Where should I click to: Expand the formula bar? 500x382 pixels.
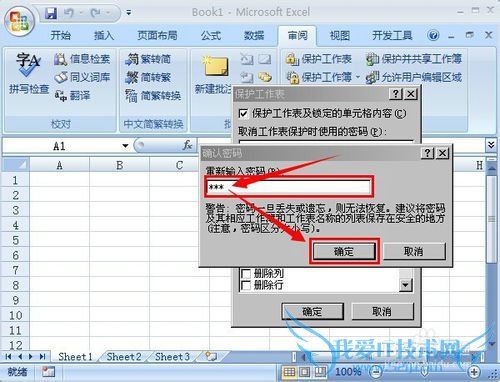click(x=491, y=145)
